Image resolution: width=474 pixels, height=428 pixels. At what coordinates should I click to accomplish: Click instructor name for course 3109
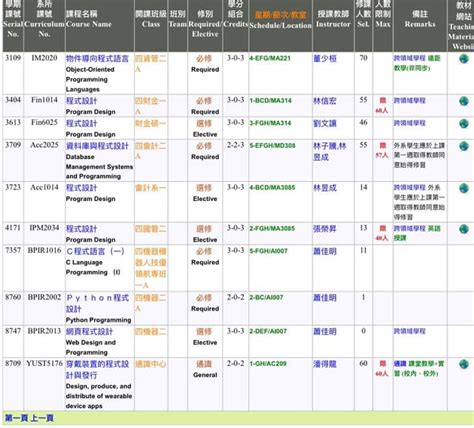click(325, 59)
